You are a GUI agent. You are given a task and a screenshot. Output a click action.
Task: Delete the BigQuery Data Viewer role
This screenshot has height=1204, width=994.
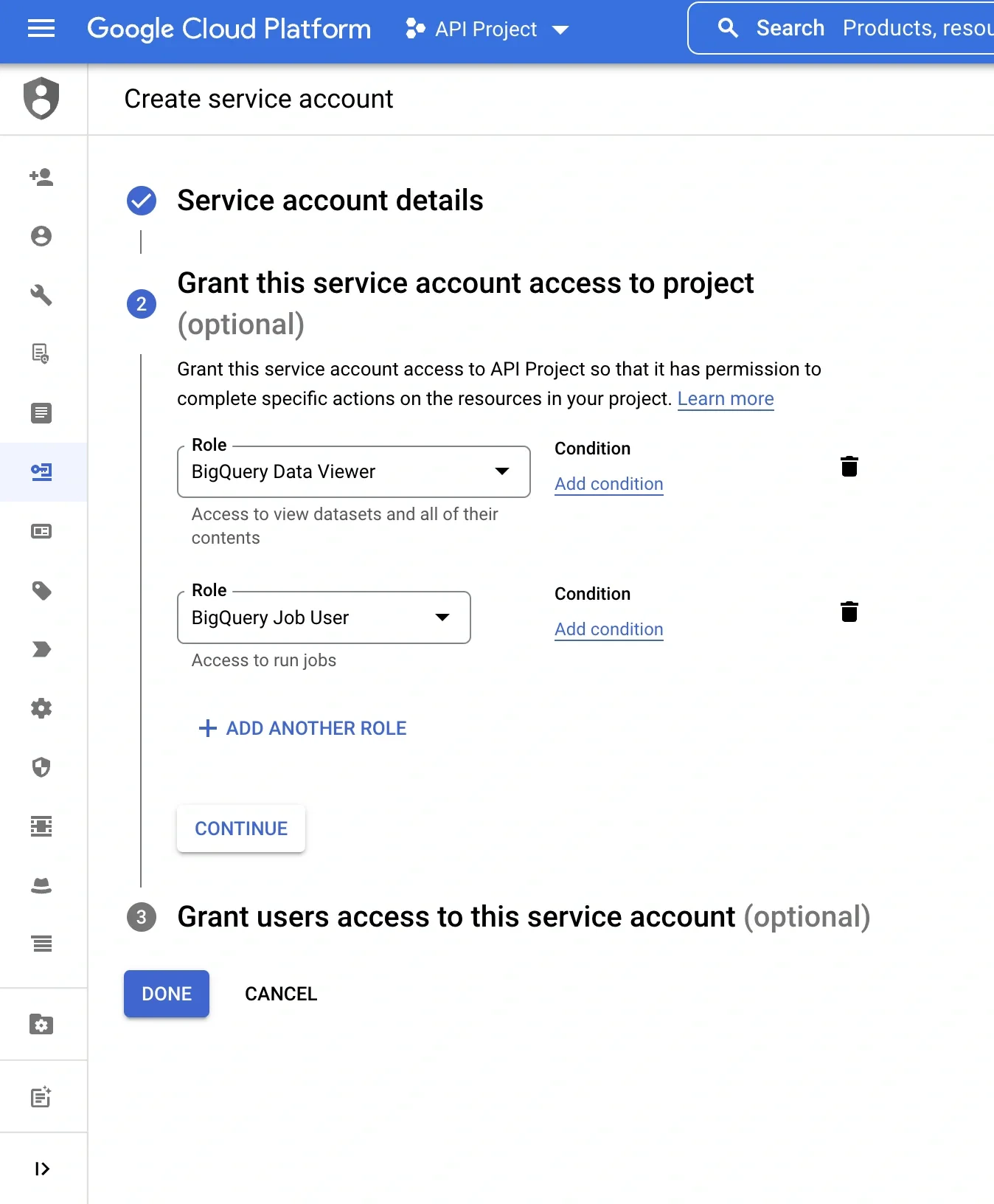pos(849,466)
